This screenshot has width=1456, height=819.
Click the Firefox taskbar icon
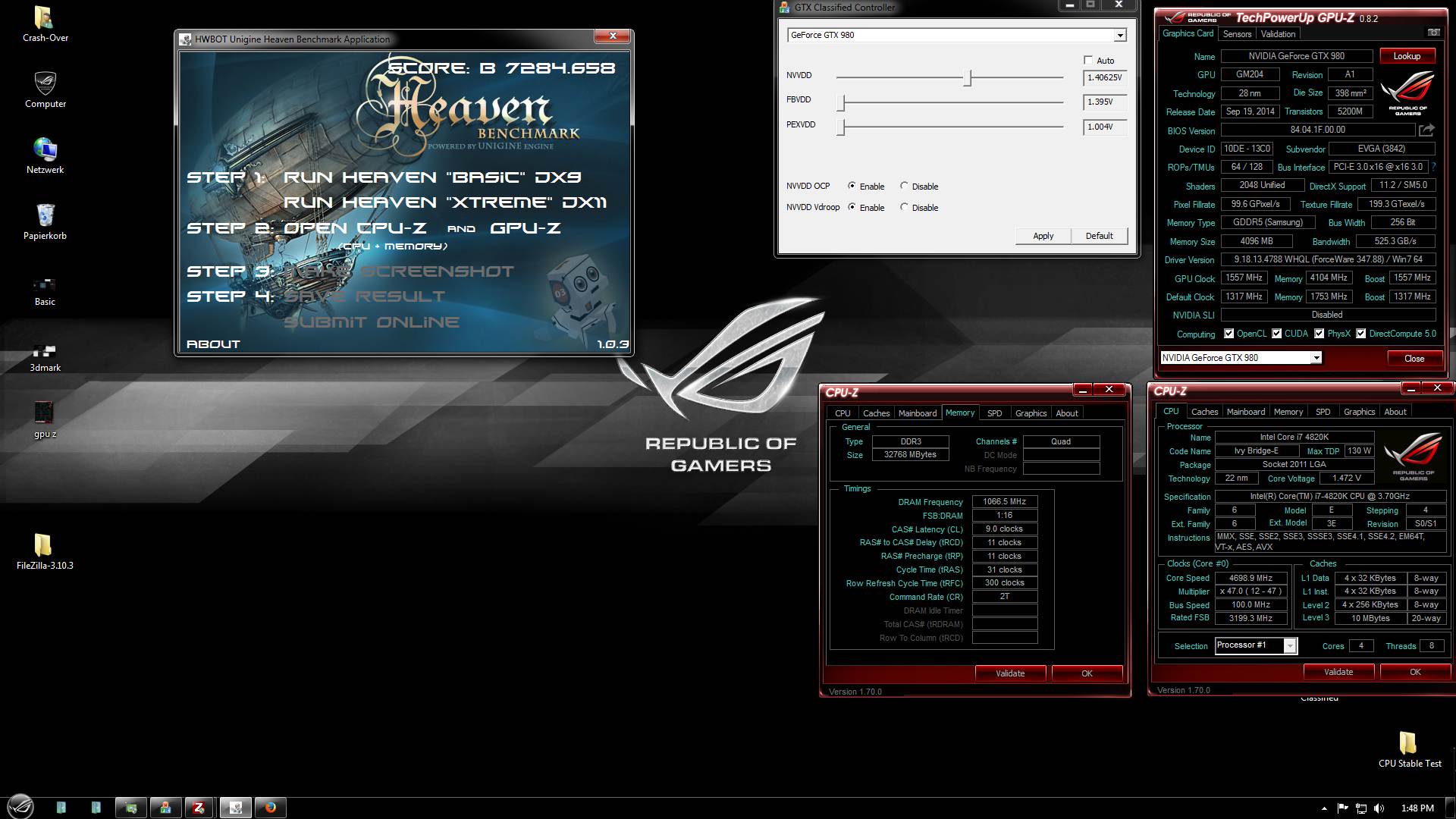(x=270, y=808)
